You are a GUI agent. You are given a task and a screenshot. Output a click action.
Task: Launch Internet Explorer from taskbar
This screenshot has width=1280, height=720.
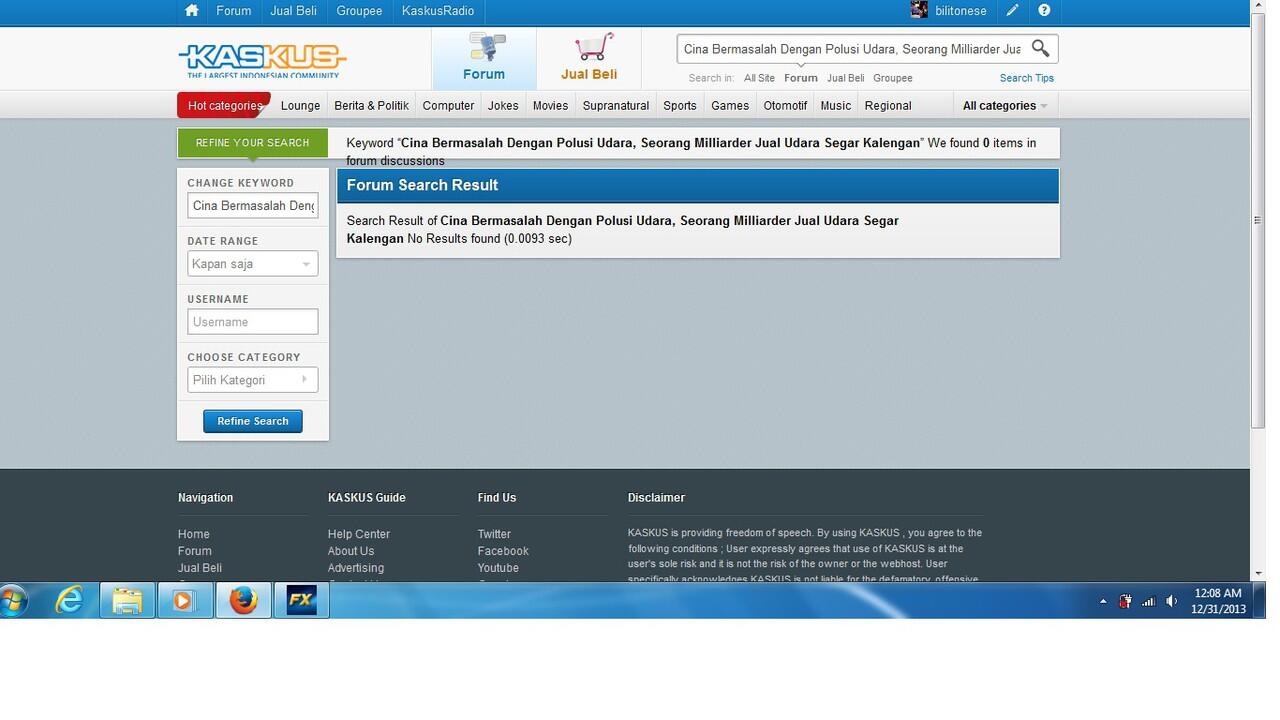(69, 601)
